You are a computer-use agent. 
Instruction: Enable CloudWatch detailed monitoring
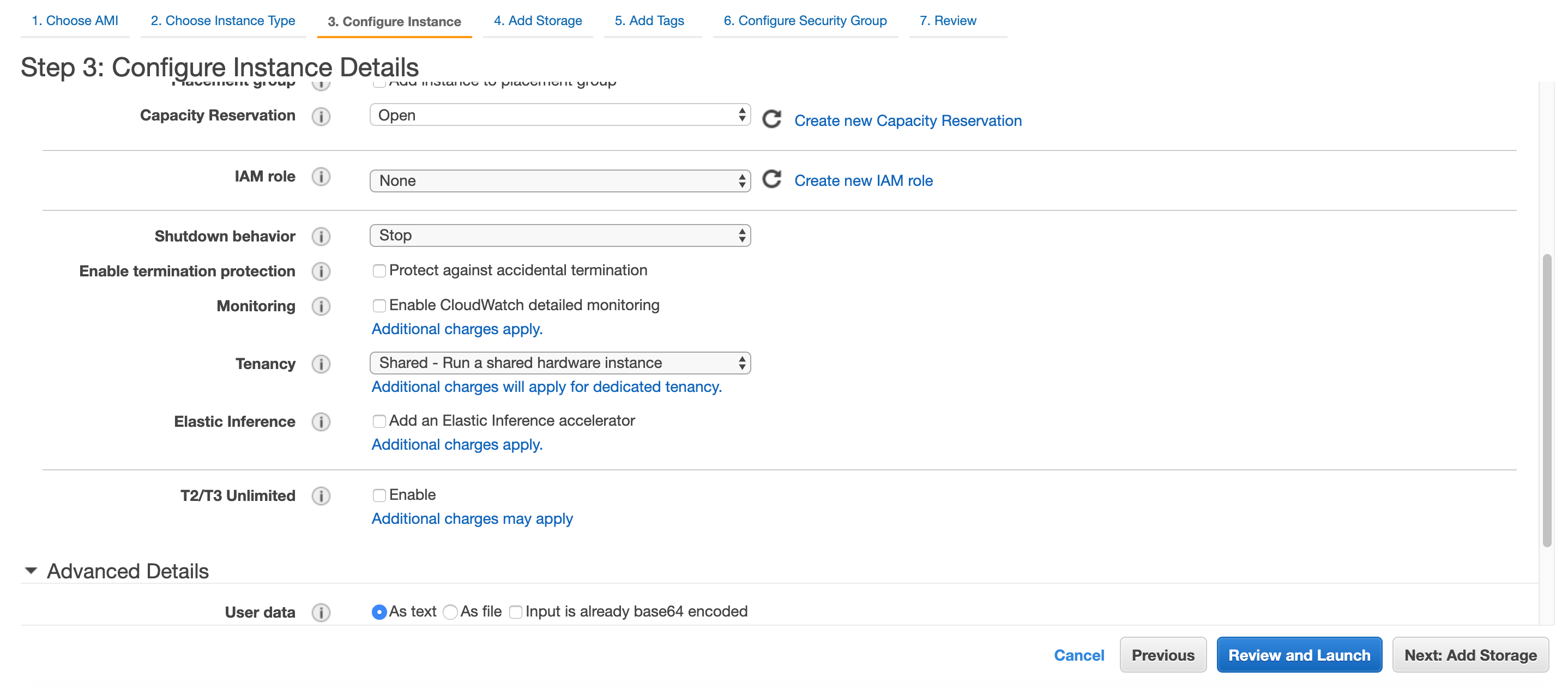pos(379,306)
